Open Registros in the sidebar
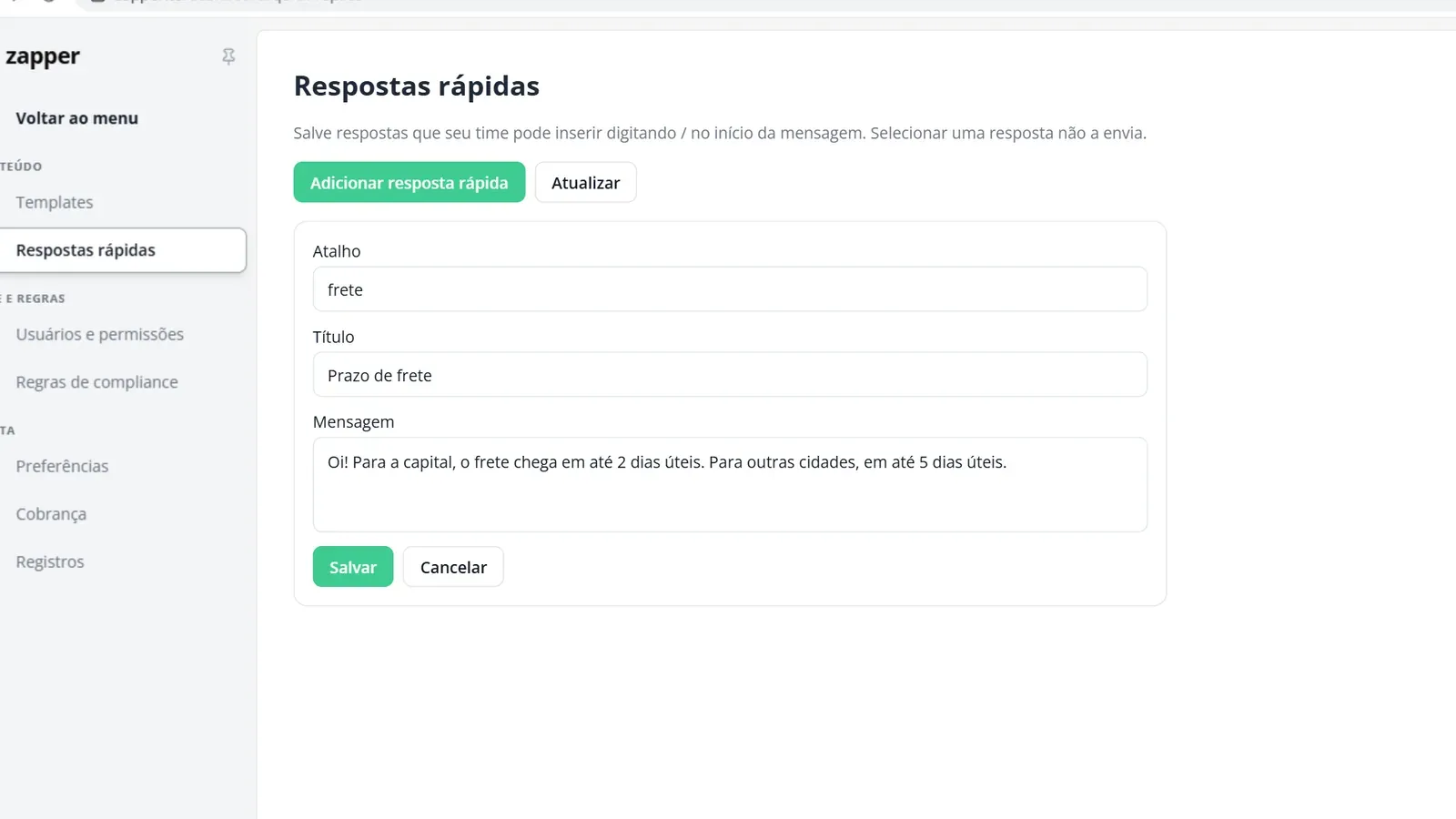This screenshot has width=1456, height=819. pyautogui.click(x=50, y=562)
